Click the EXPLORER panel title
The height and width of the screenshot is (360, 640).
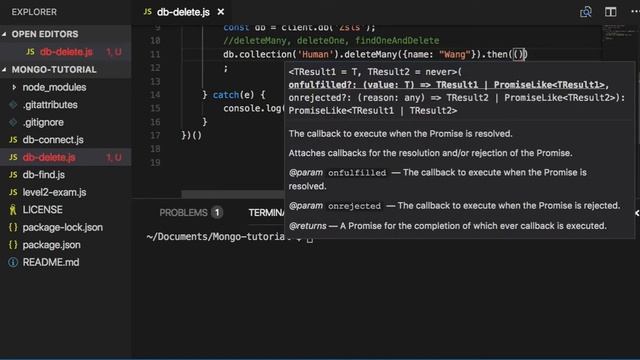[34, 12]
